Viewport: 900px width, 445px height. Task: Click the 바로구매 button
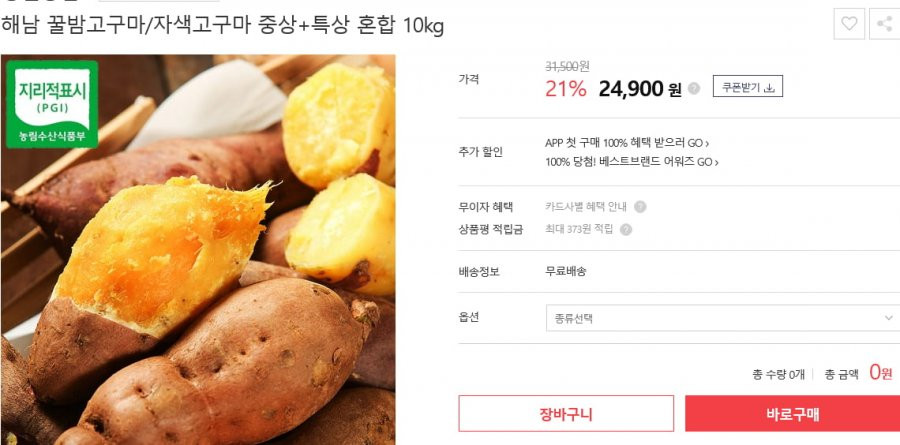tap(793, 413)
